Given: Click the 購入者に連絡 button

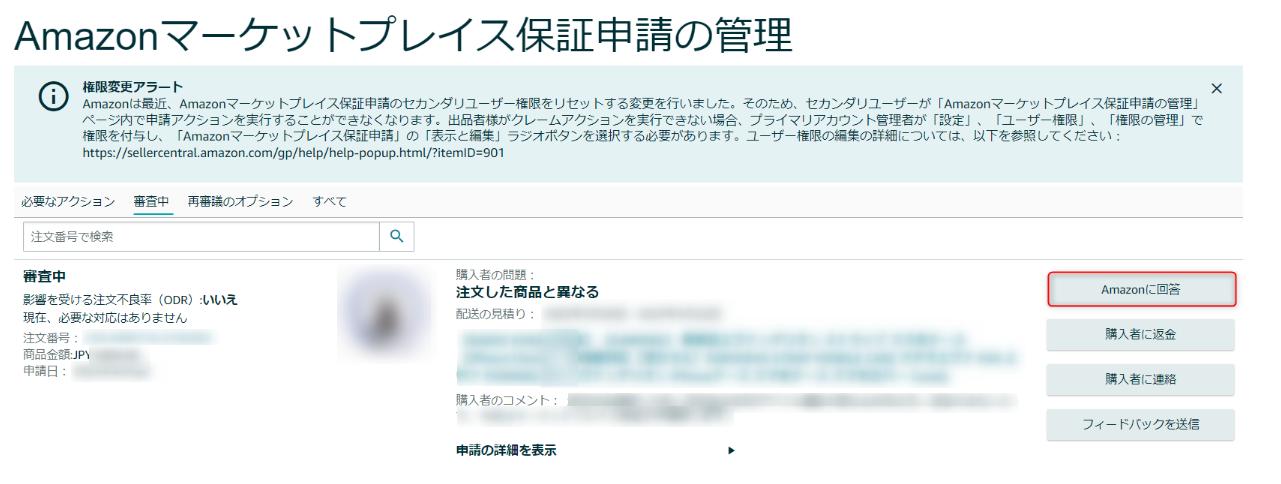Looking at the screenshot, I should click(1141, 379).
